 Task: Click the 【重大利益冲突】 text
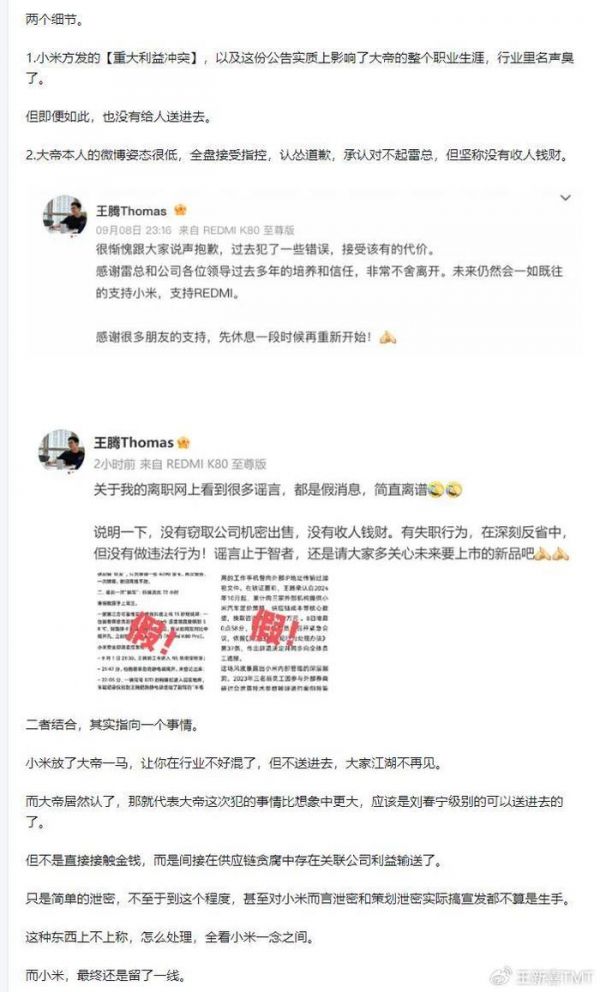click(155, 58)
